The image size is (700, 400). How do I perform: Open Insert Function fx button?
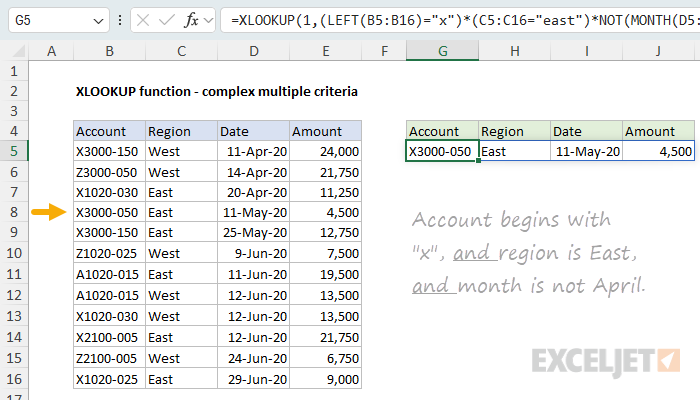pyautogui.click(x=192, y=20)
